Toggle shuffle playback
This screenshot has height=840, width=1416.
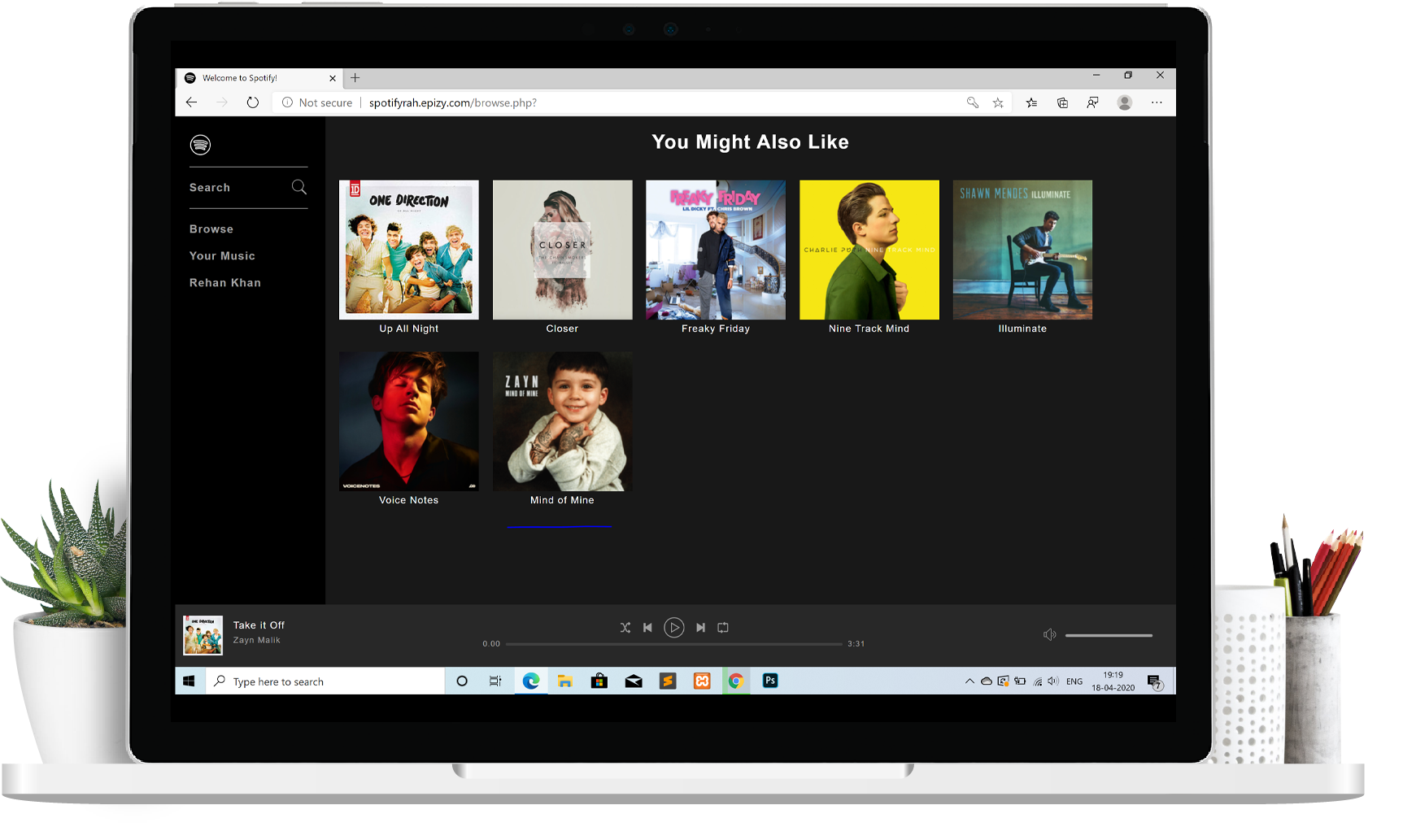(625, 628)
